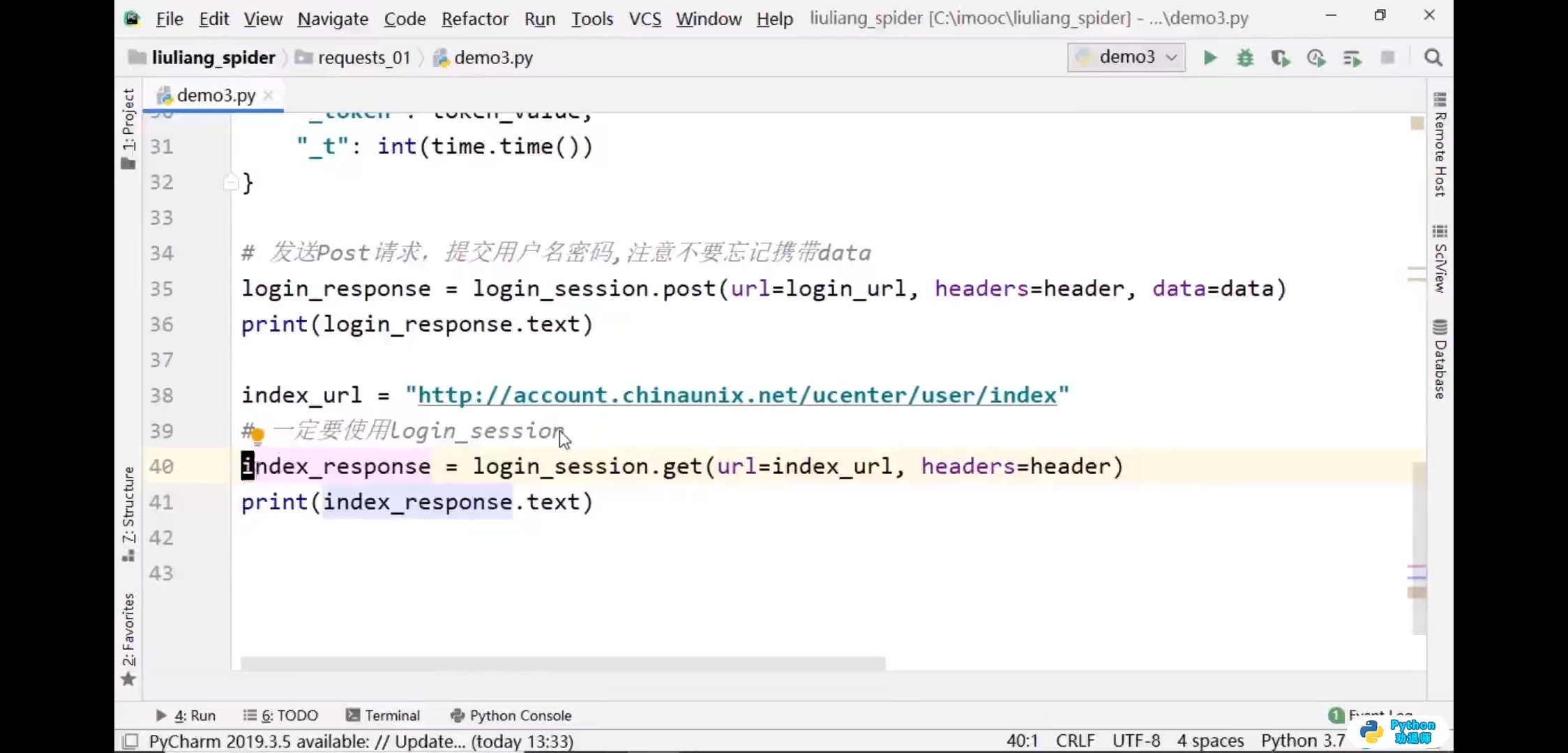Screen dimensions: 1568x753
Task: Open the chinaunix index URL link
Action: pos(737,395)
